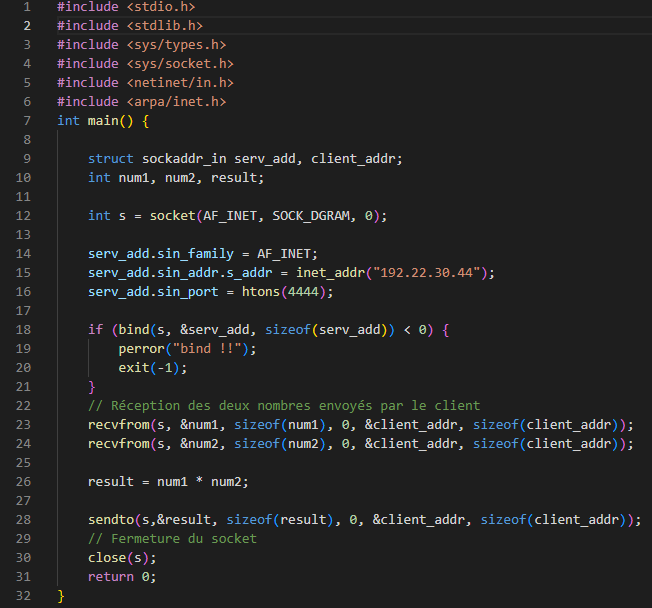Screen dimensions: 652x608
Task: Click line number 32 in the gutter
Action: (x=24, y=595)
